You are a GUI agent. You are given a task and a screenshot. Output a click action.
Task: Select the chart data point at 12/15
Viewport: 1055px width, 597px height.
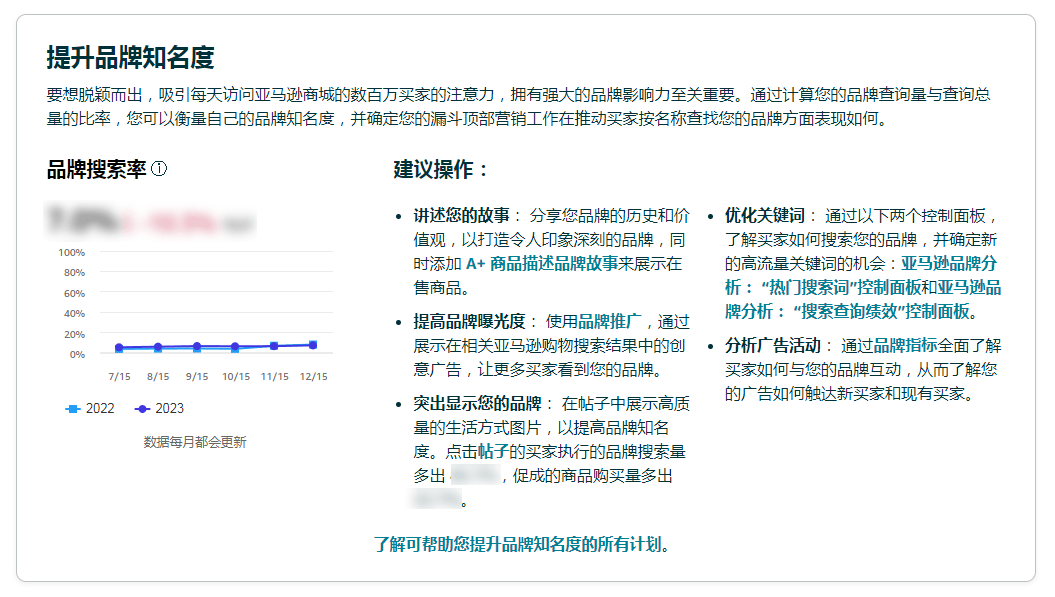click(x=313, y=344)
